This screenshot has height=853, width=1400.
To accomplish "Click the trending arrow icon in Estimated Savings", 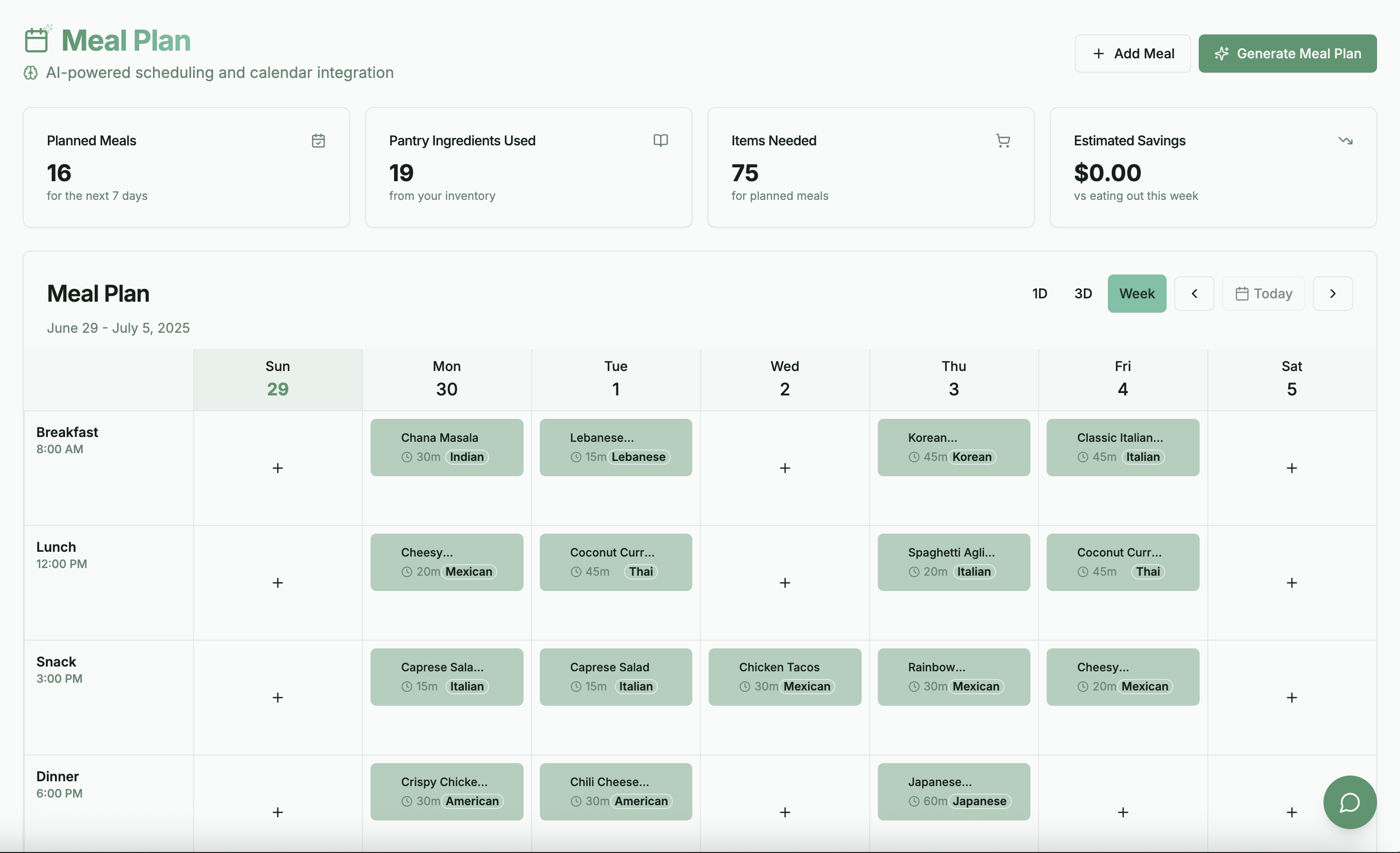I will pos(1345,141).
